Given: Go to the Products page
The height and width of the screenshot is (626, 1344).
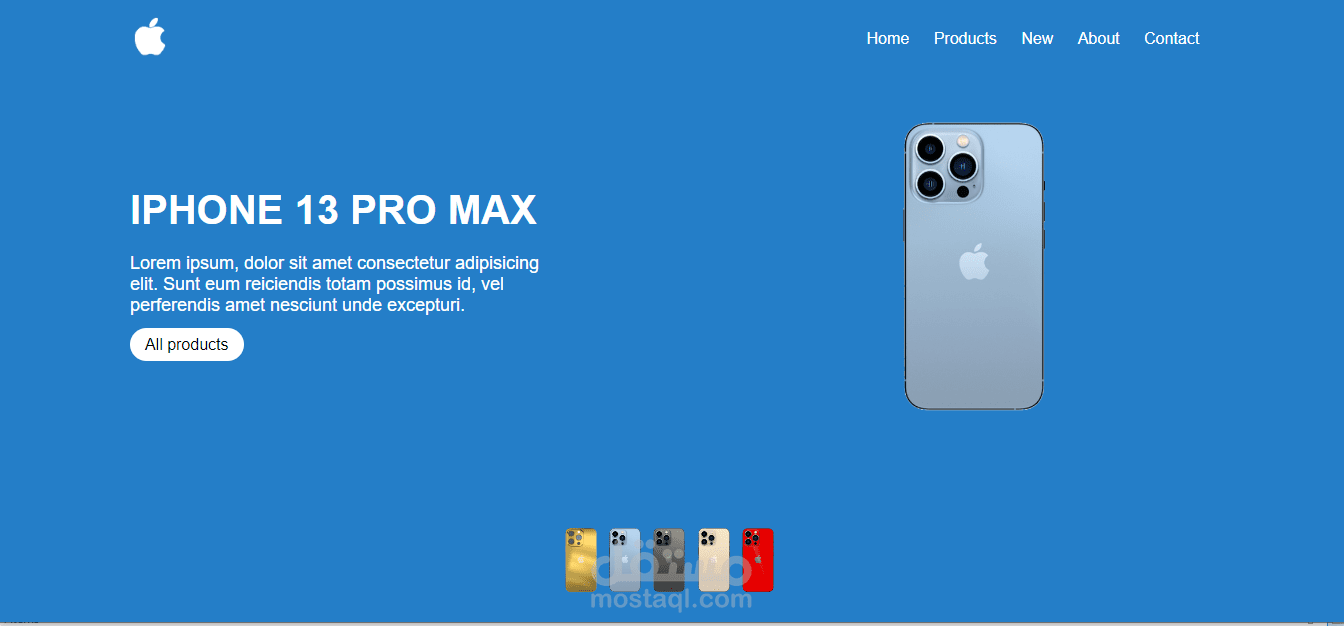Looking at the screenshot, I should pos(965,38).
